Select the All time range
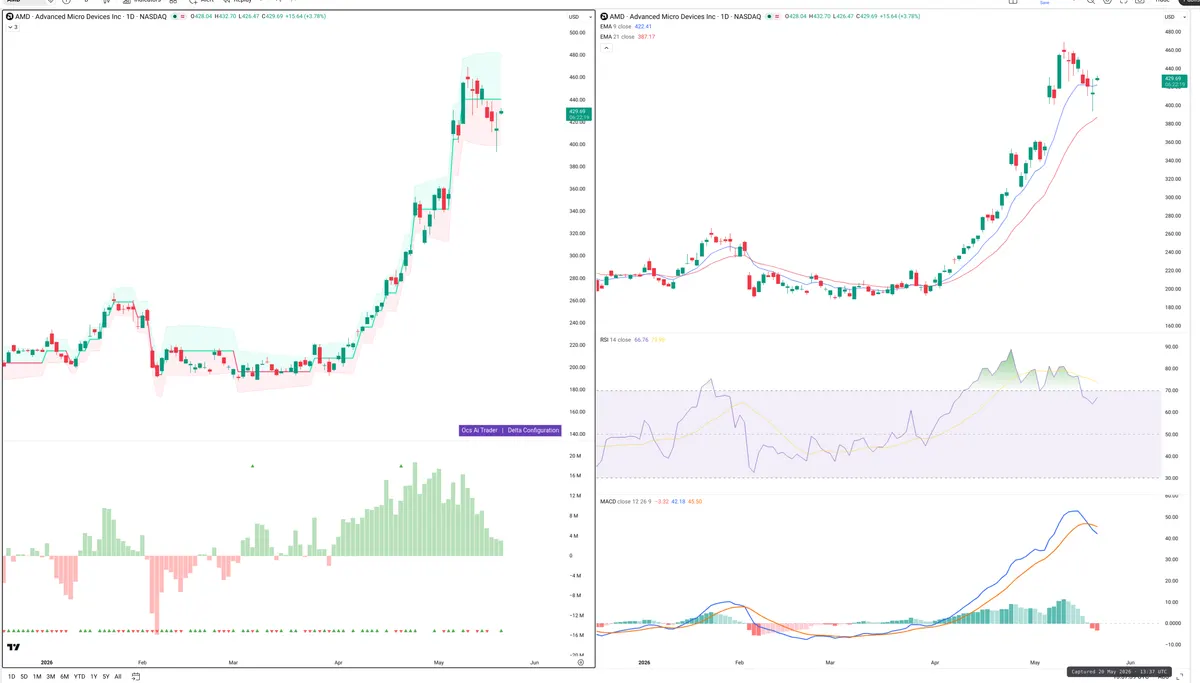Viewport: 1200px width, 683px height. coord(118,677)
